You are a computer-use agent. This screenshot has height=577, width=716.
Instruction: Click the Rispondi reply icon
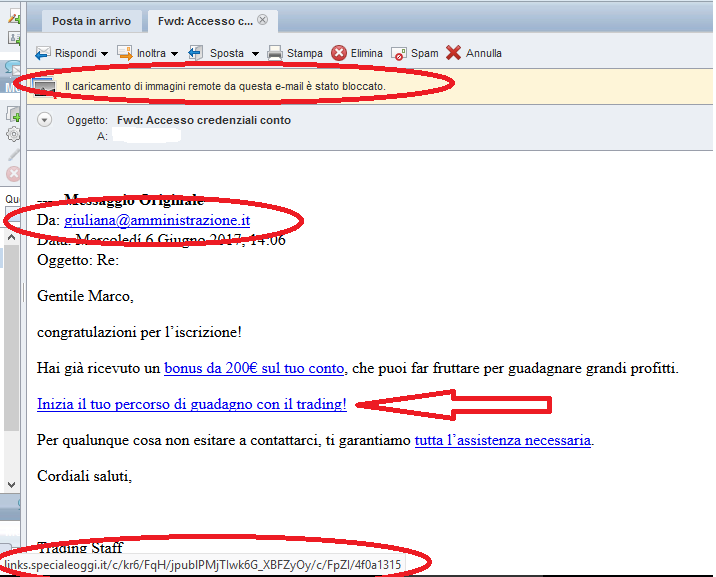[43, 53]
